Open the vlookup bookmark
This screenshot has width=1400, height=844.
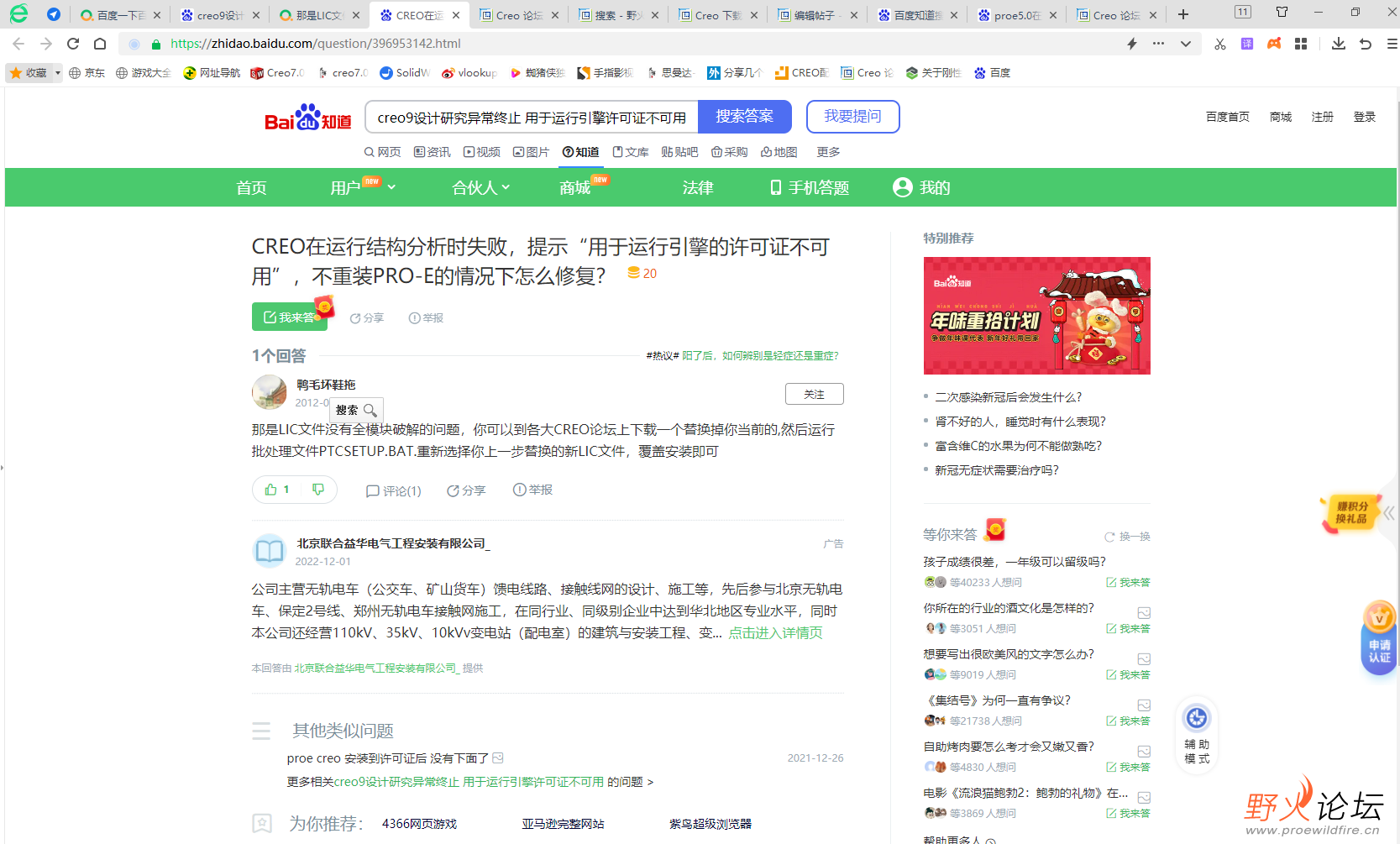(x=469, y=73)
